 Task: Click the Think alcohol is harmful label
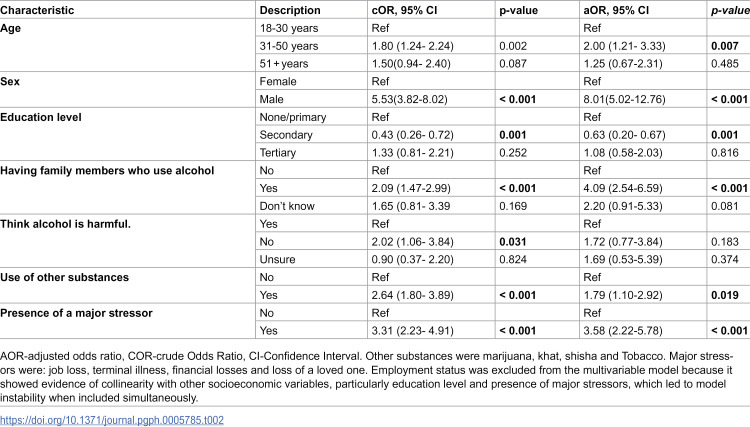click(x=66, y=224)
